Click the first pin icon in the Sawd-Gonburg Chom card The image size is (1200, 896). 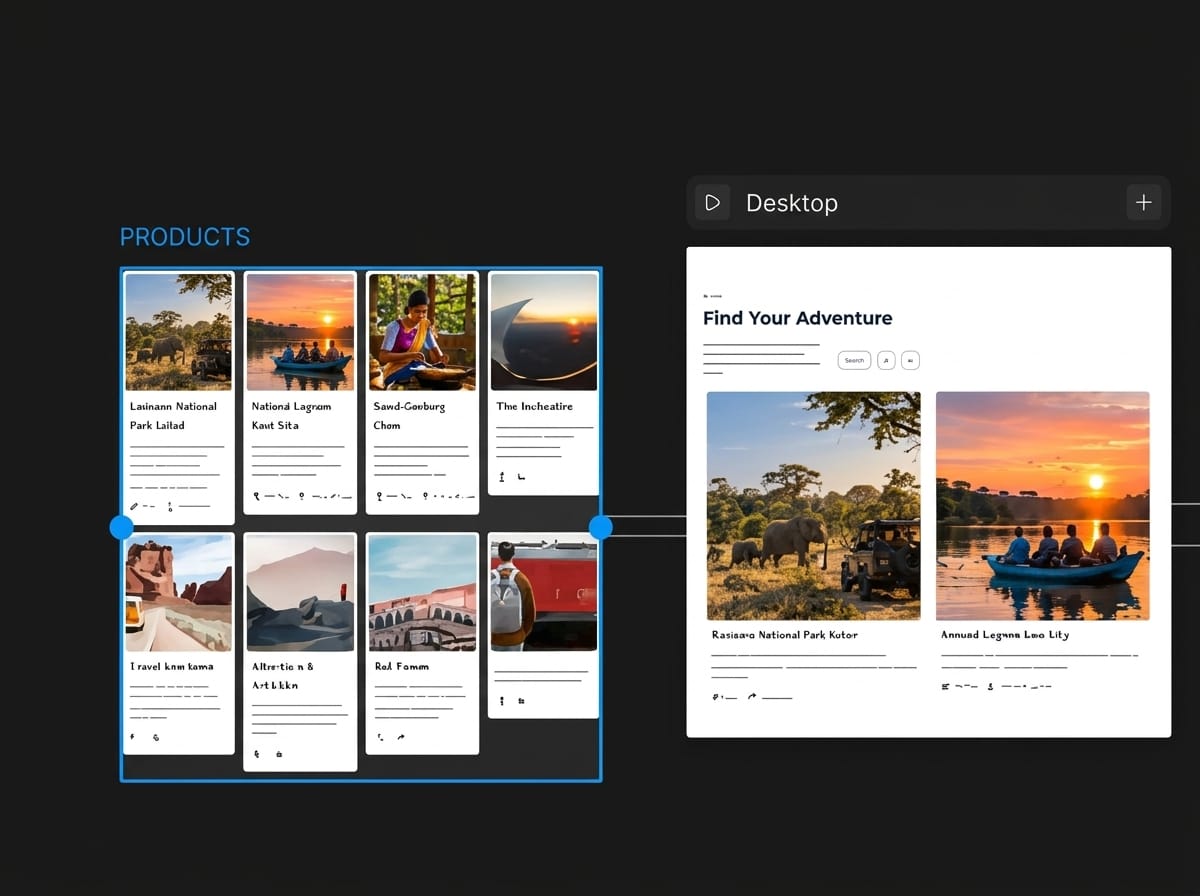coord(379,495)
